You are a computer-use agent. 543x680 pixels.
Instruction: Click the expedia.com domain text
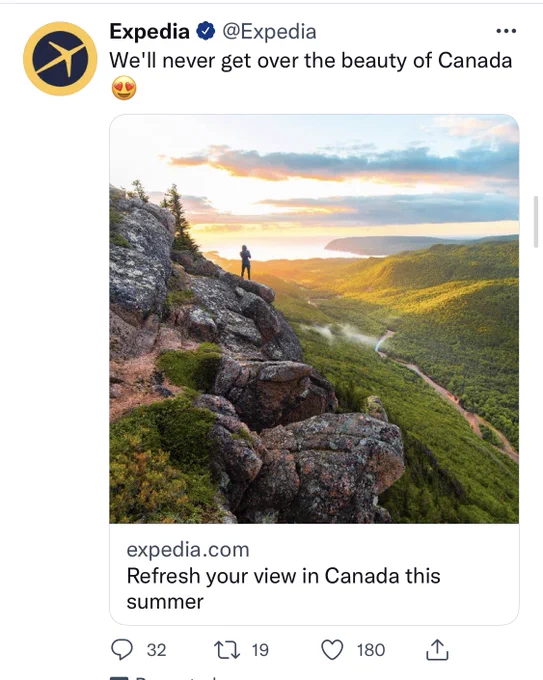188,549
